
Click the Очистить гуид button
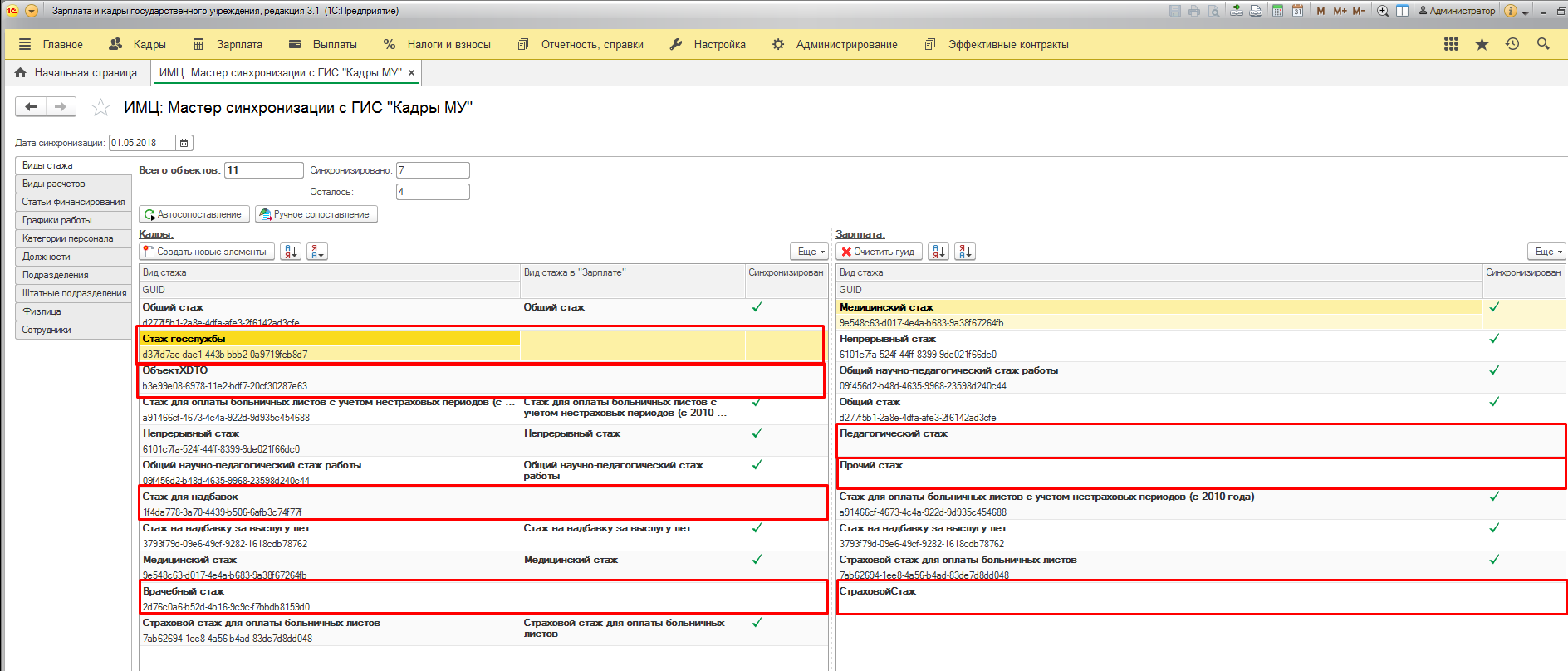point(878,252)
